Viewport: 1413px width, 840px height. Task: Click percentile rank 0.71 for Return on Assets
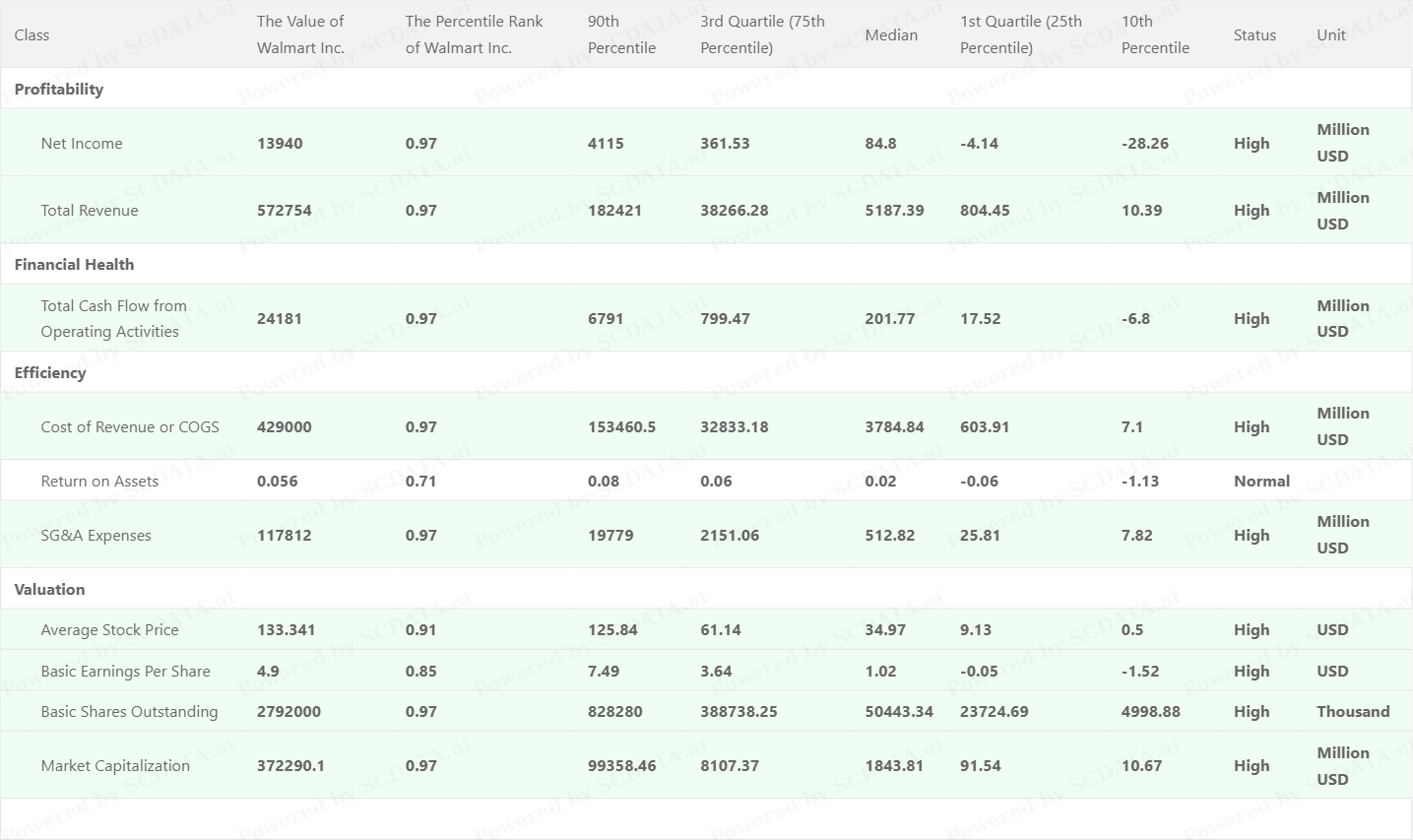[x=421, y=481]
